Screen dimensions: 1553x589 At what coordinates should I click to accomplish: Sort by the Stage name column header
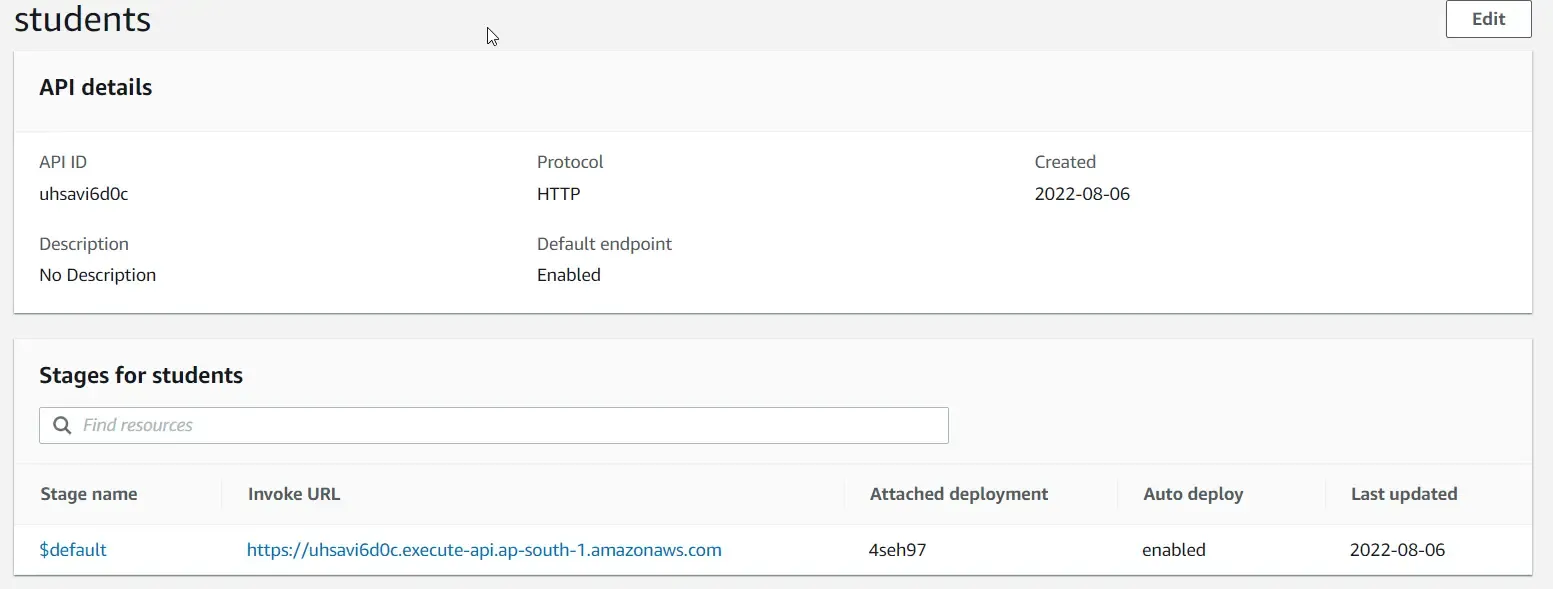tap(88, 493)
